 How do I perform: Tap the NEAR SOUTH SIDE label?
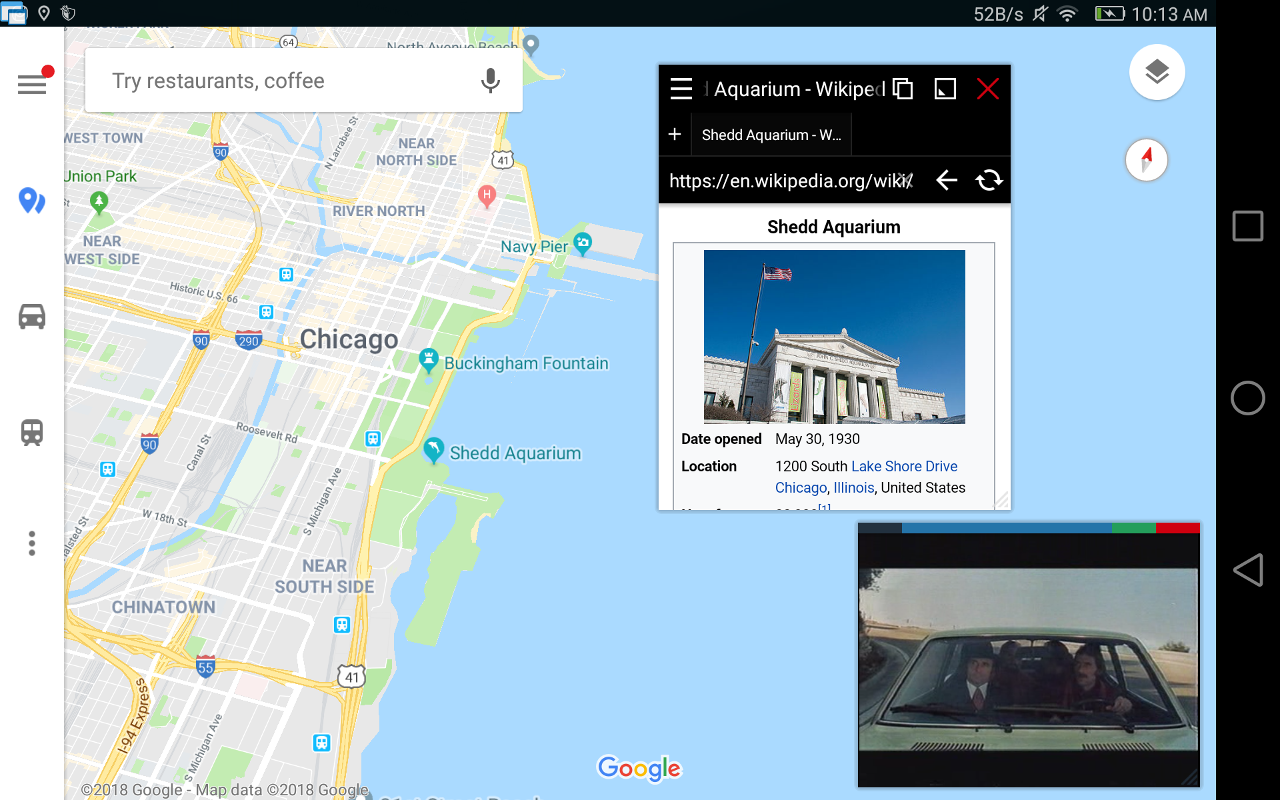click(x=325, y=576)
